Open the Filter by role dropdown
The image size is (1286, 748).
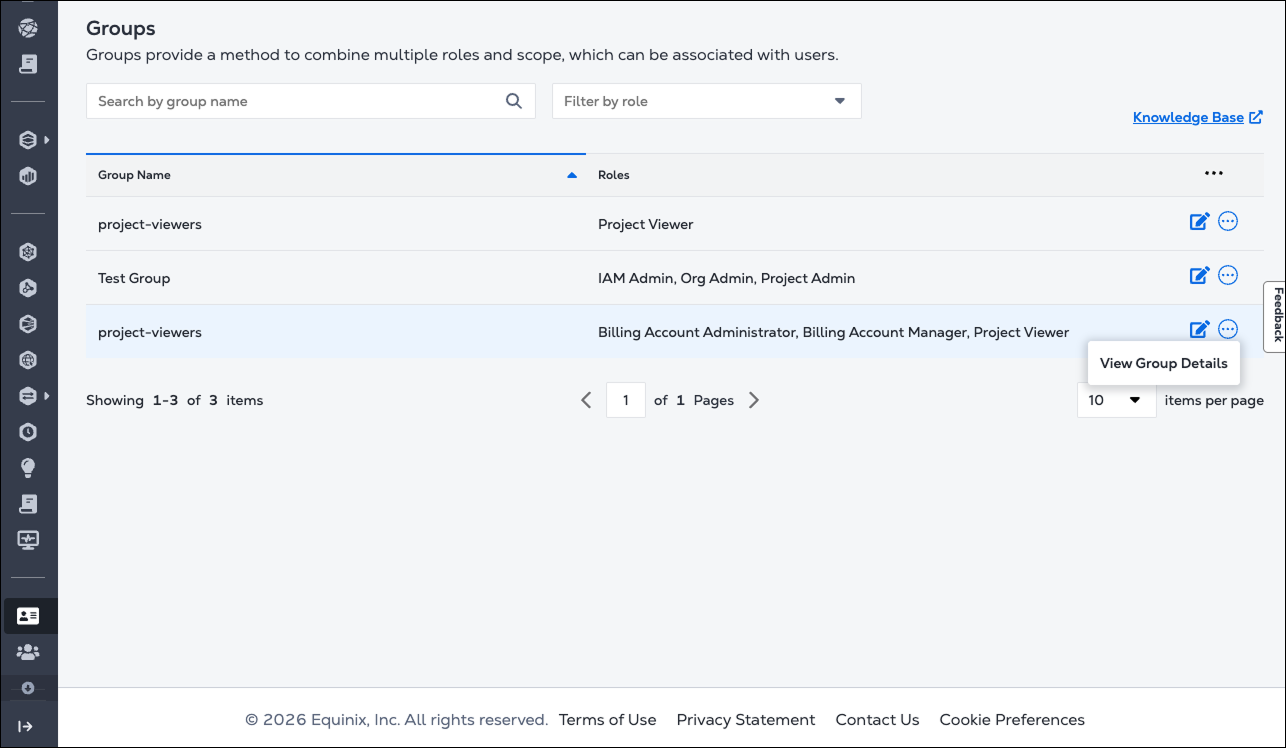click(x=706, y=101)
